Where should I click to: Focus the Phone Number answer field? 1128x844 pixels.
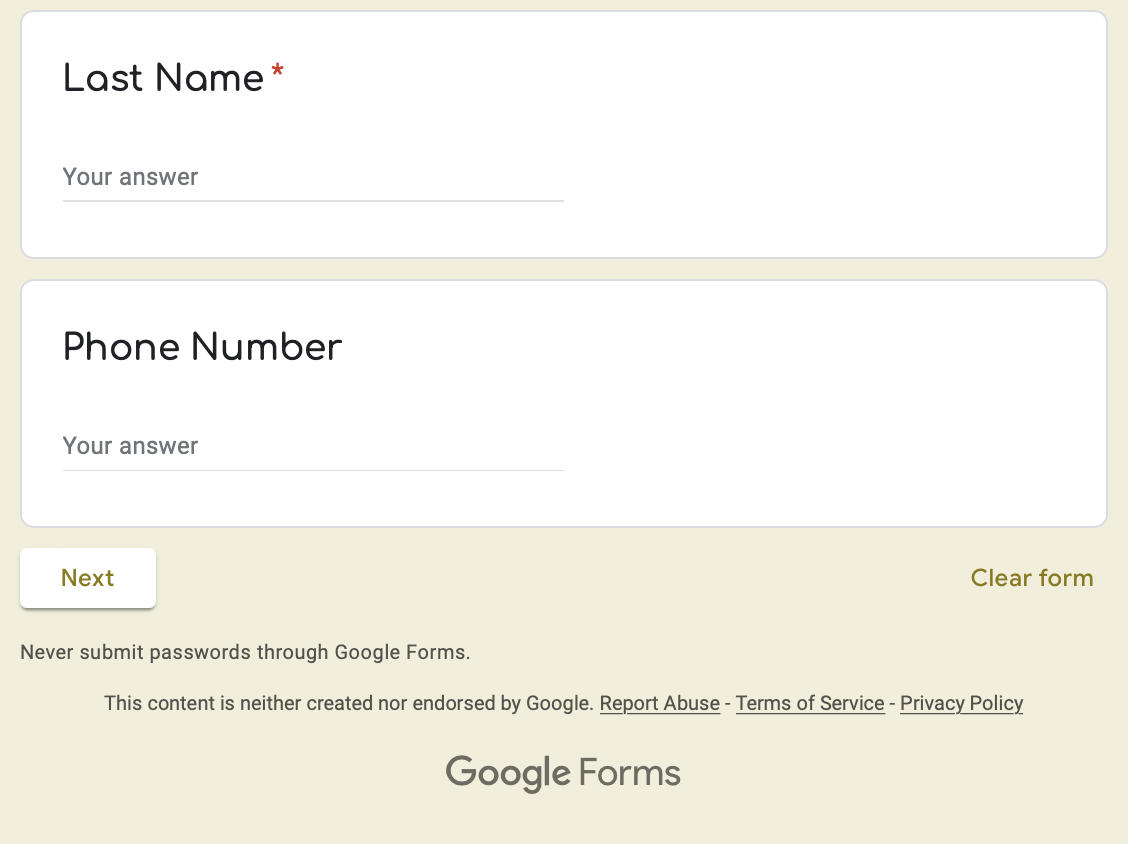pos(313,446)
